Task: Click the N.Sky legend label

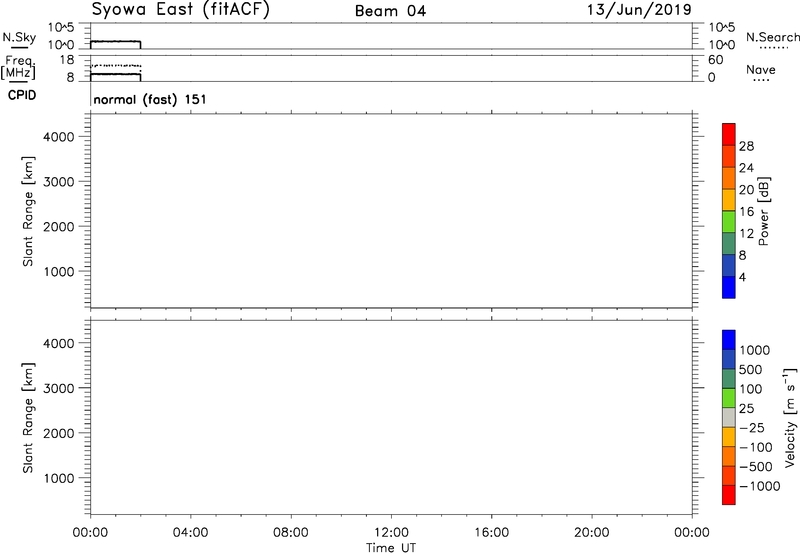Action: point(19,37)
